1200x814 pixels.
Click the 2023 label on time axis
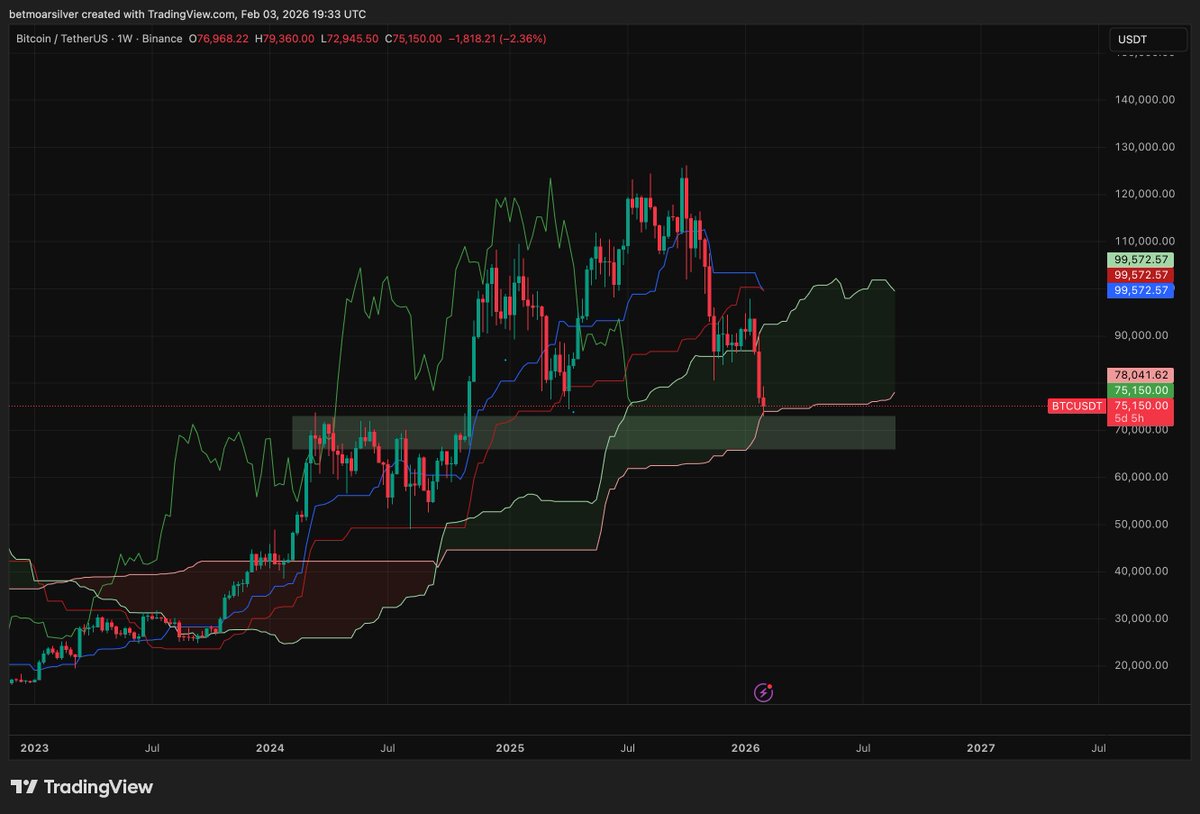(x=34, y=747)
